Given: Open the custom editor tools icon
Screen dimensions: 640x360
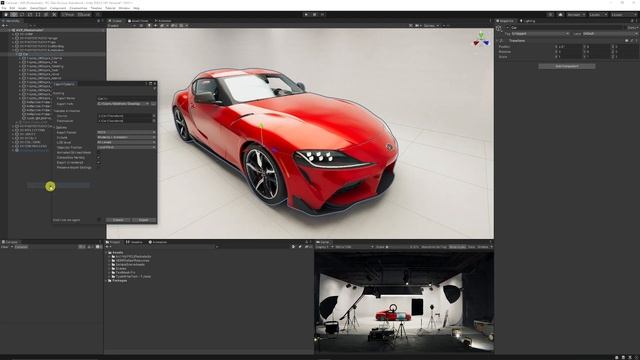Looking at the screenshot, I should tap(54, 14).
